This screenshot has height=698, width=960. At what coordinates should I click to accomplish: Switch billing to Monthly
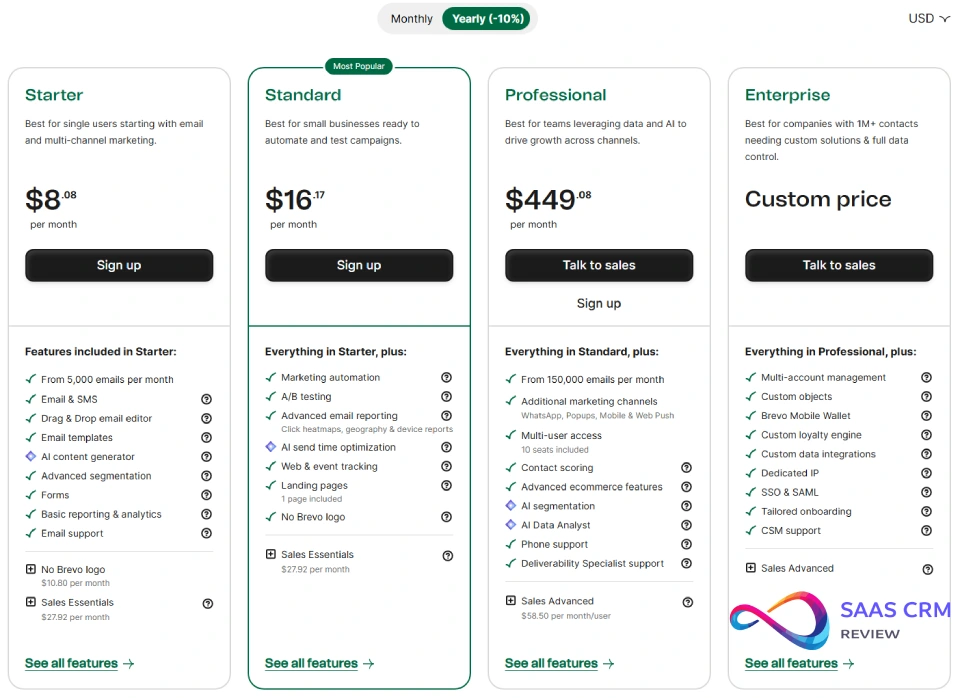click(412, 19)
